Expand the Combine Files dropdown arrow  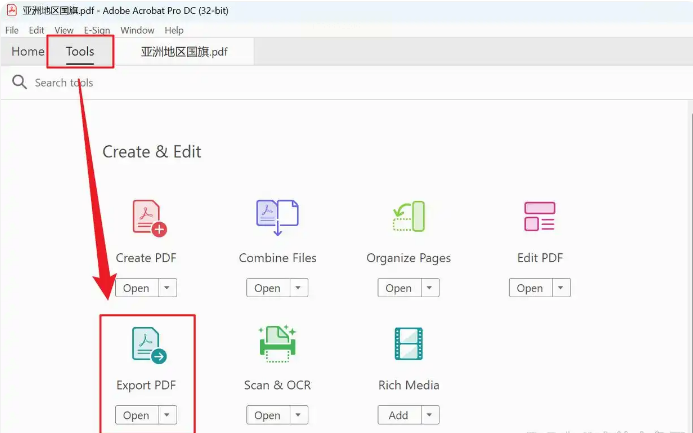pyautogui.click(x=298, y=288)
